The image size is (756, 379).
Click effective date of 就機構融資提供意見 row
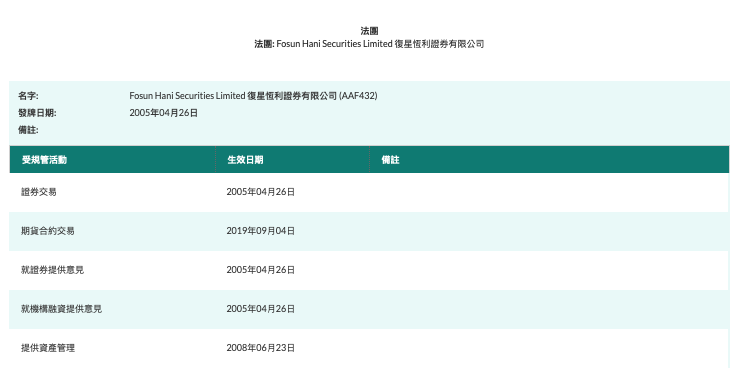tap(260, 309)
